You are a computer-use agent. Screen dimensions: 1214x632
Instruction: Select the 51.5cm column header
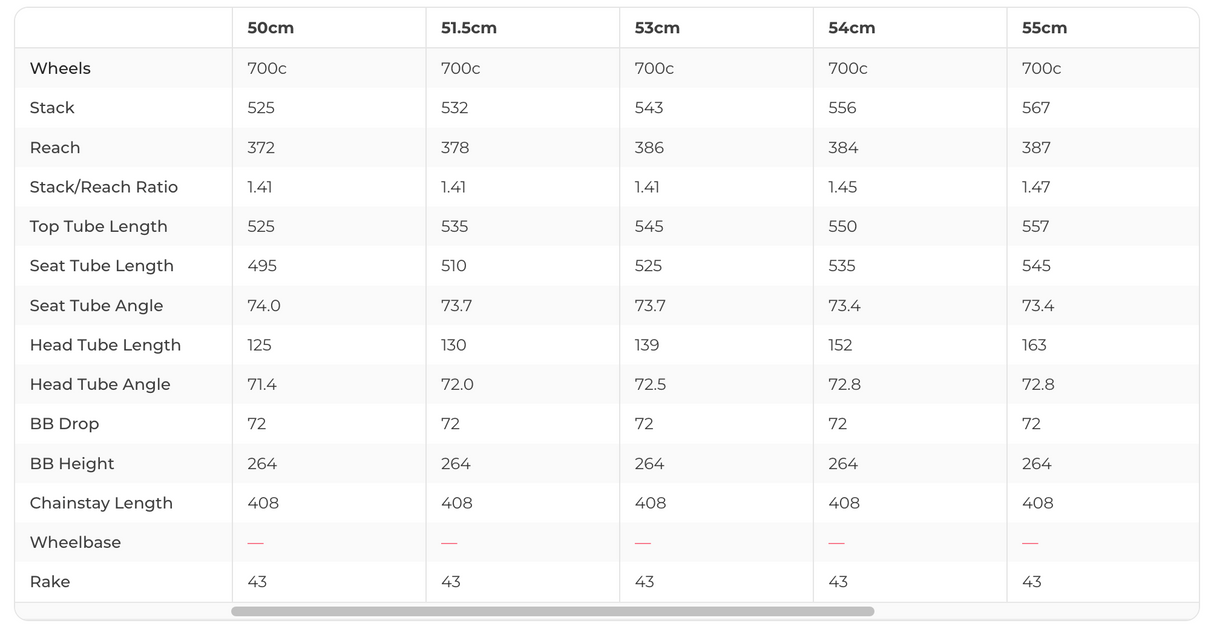click(469, 28)
